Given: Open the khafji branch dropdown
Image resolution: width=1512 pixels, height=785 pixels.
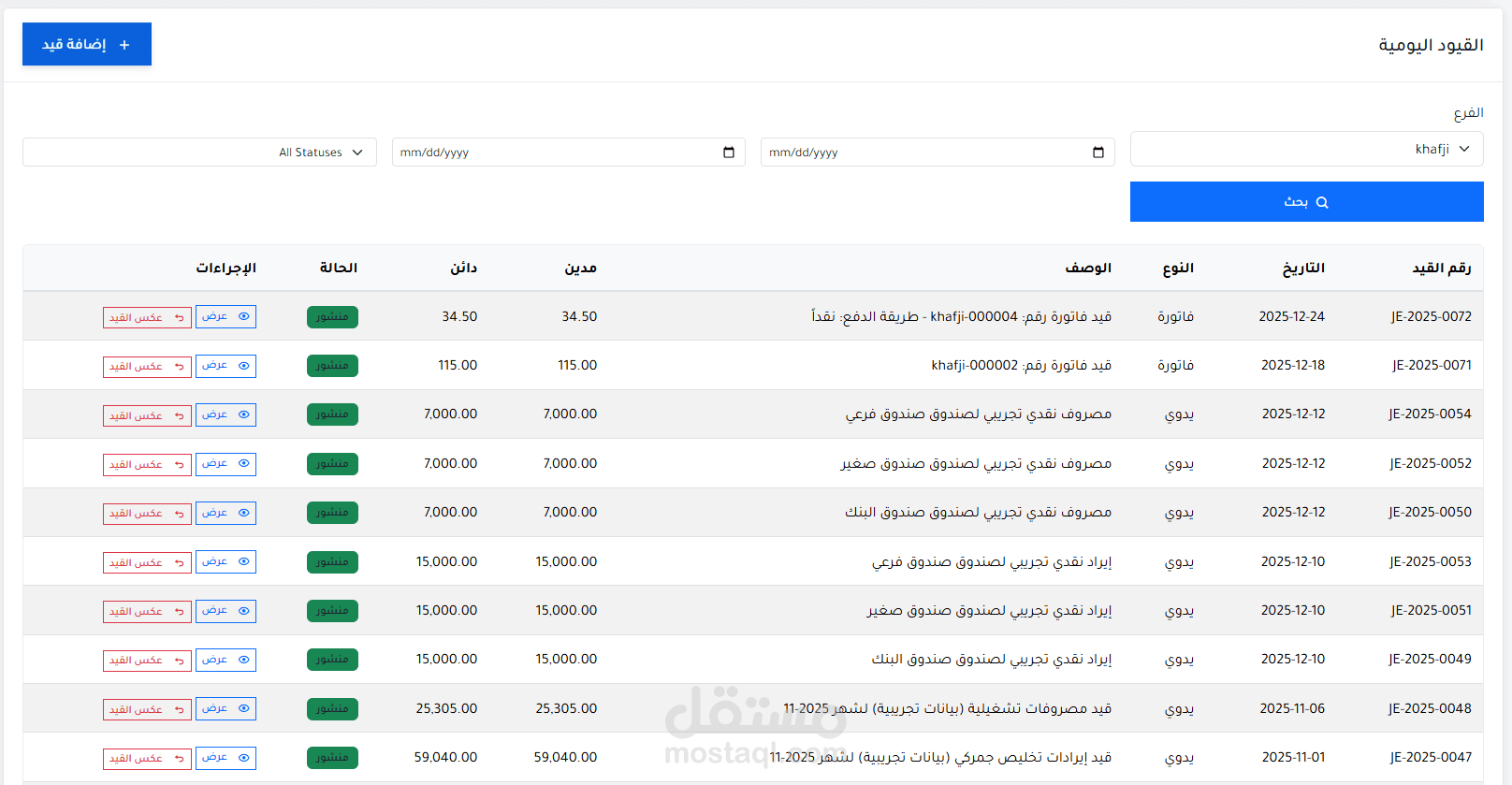Looking at the screenshot, I should point(1306,149).
